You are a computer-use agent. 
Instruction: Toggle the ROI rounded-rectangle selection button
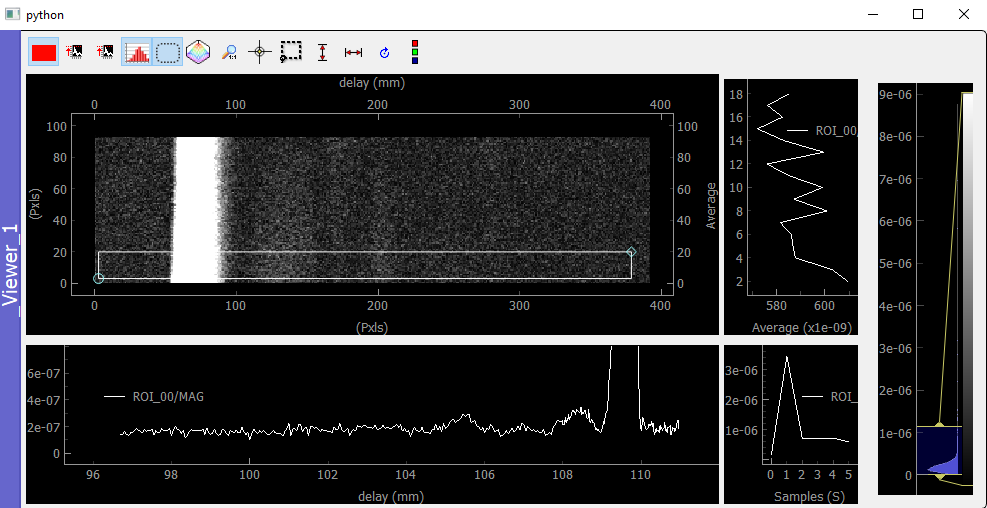tap(167, 52)
